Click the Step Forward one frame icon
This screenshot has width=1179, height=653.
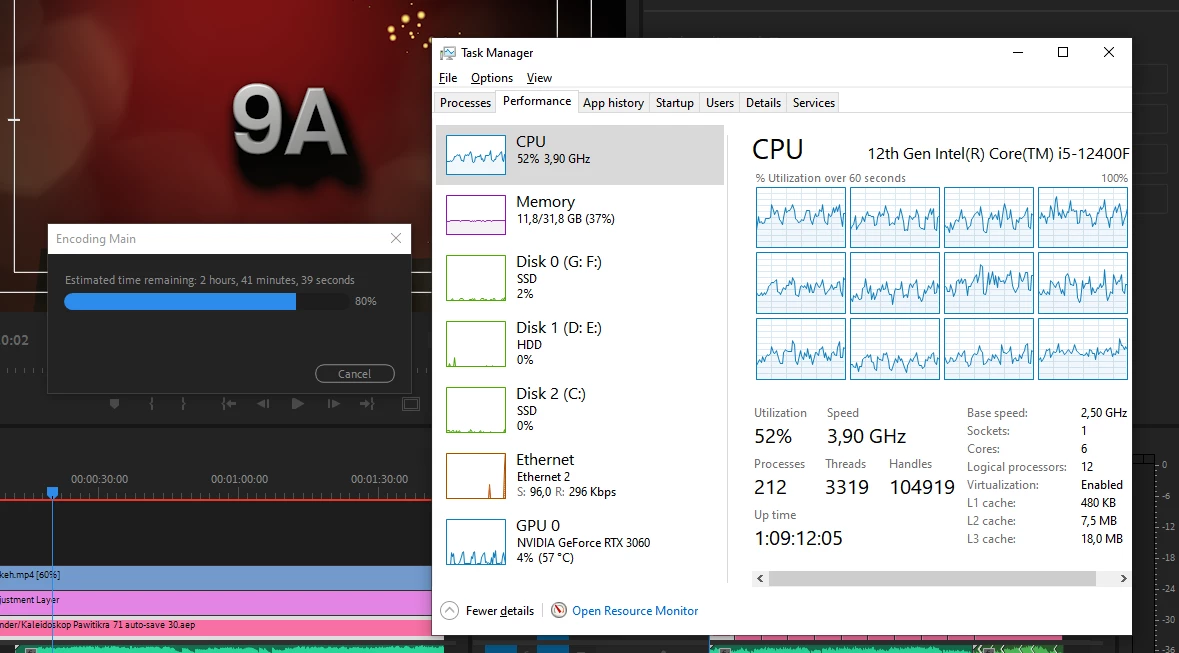333,404
